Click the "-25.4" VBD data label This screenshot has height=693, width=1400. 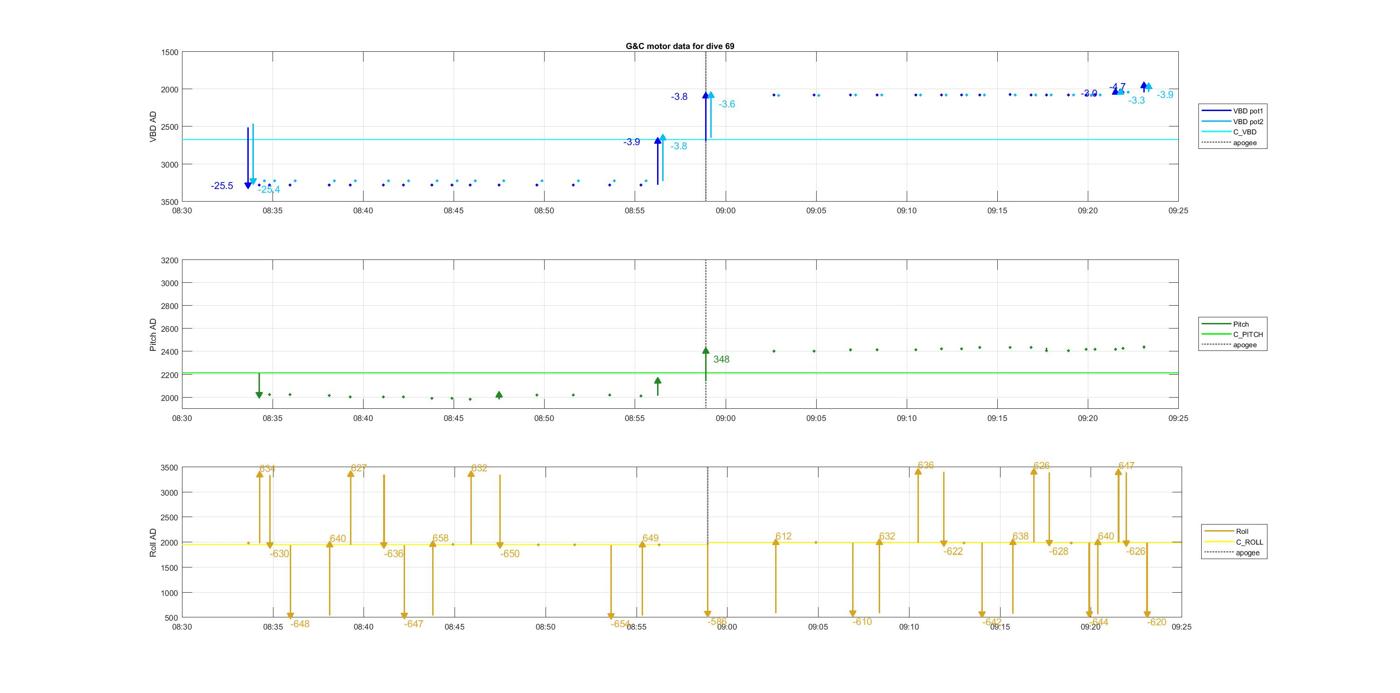coord(270,190)
